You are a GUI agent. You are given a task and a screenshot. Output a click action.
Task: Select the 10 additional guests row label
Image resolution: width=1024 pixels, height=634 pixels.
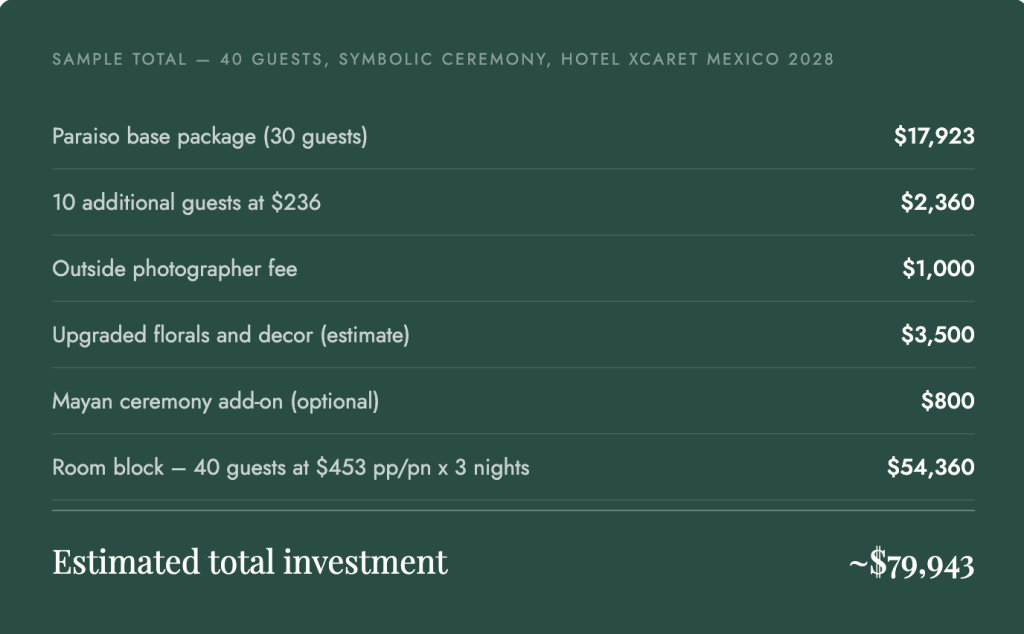coord(186,203)
